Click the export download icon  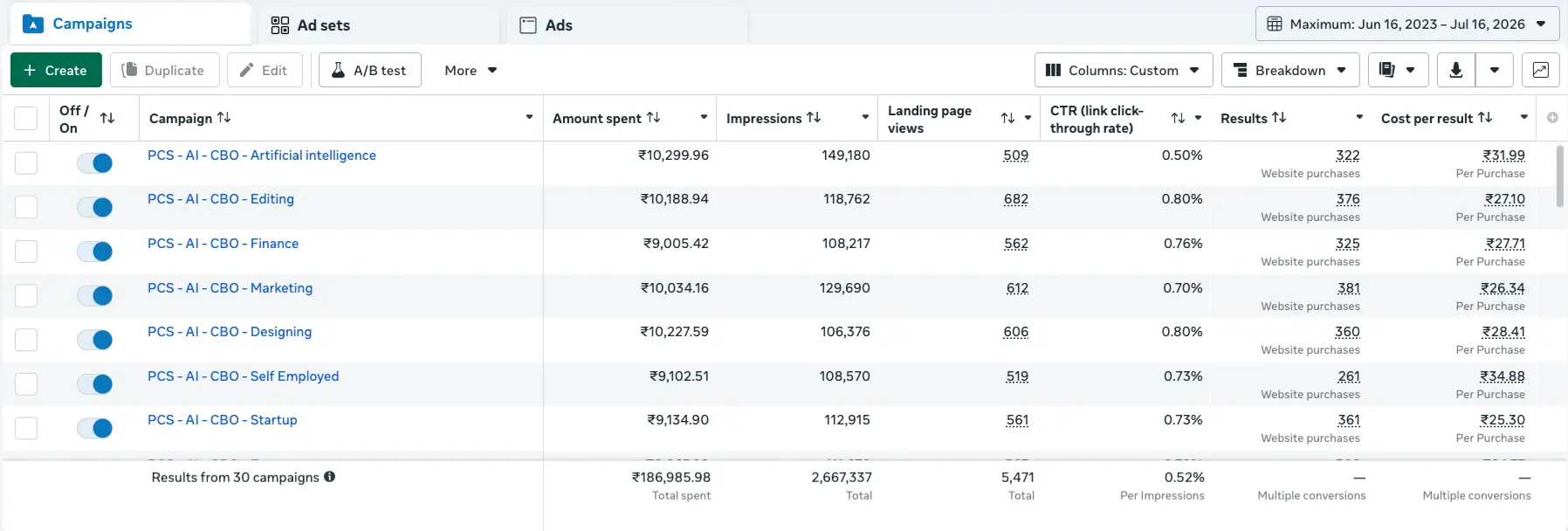1456,70
